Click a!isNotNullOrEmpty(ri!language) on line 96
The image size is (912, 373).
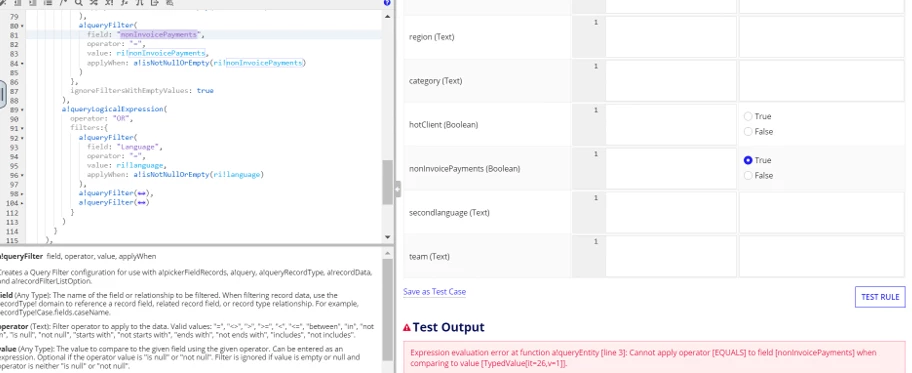(198, 175)
